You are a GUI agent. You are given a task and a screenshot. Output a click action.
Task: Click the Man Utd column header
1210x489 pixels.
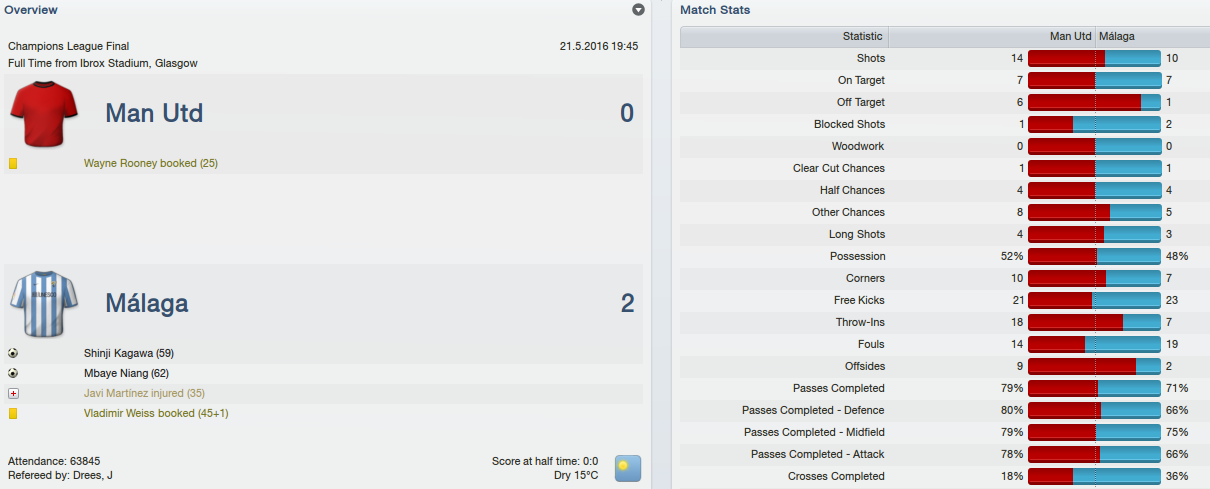click(992, 36)
